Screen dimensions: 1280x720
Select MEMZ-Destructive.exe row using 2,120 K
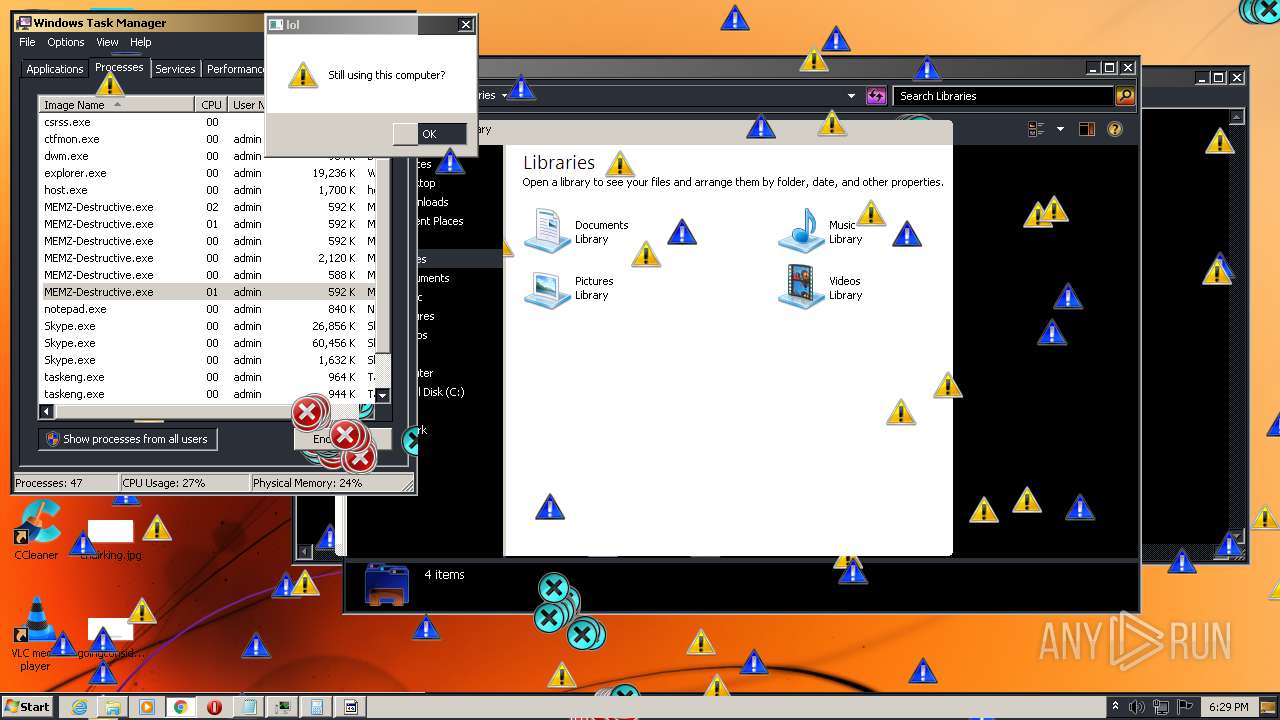(x=207, y=258)
